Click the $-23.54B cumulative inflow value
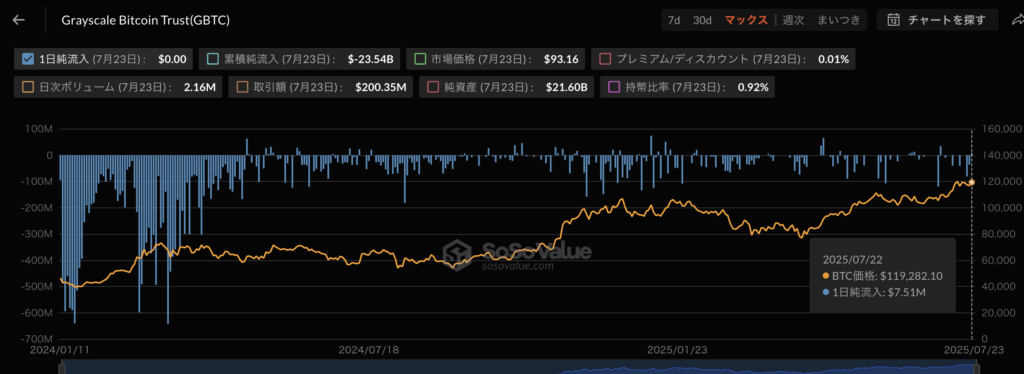Screen dimensions: 1024x374 point(370,59)
